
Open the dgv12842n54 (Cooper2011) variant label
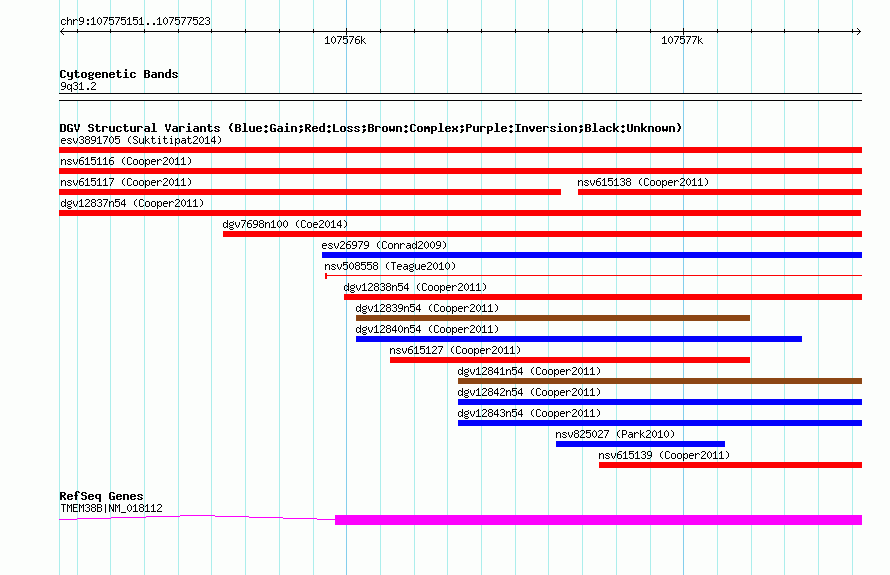(529, 392)
